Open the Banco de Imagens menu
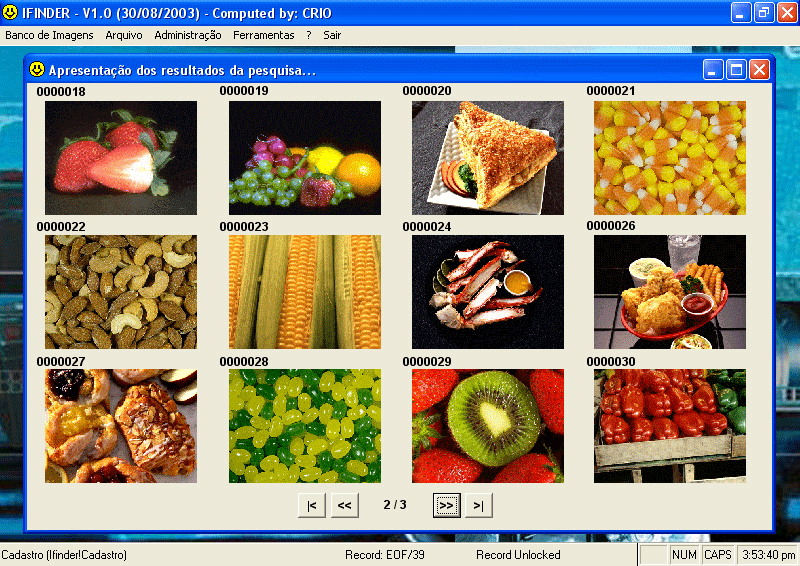Viewport: 800px width, 566px height. tap(49, 34)
